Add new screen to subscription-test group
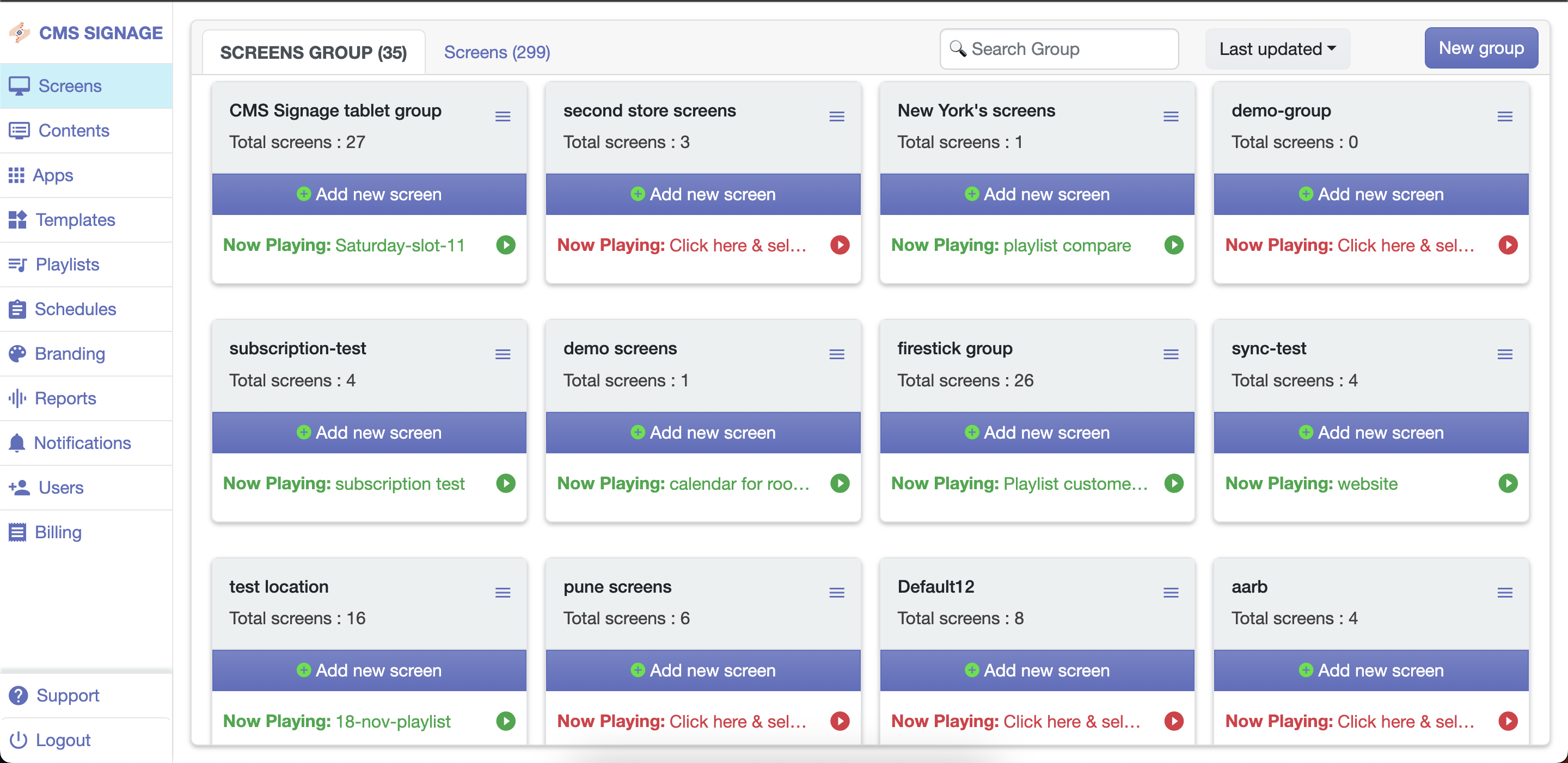The width and height of the screenshot is (1568, 763). point(369,433)
